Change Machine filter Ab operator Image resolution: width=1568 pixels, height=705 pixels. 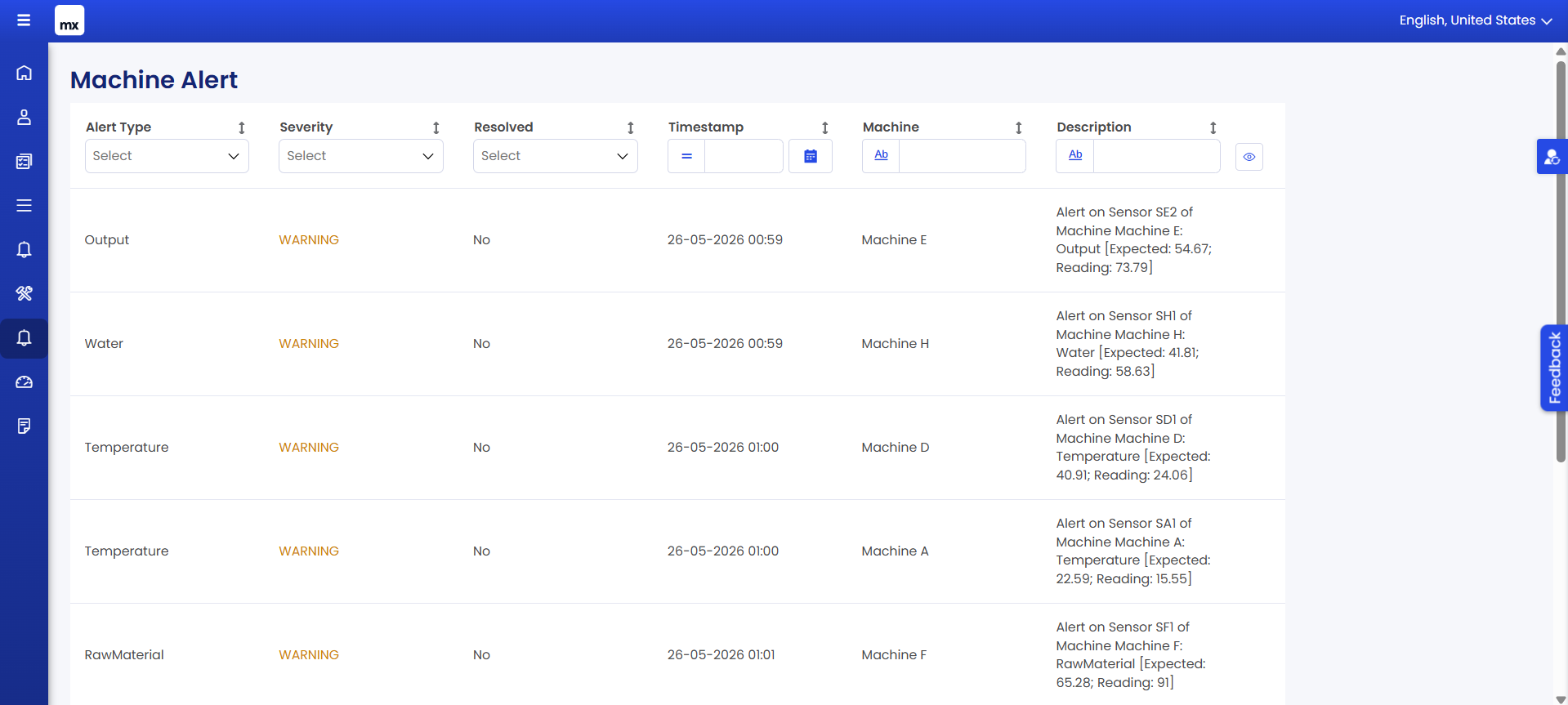click(x=881, y=155)
